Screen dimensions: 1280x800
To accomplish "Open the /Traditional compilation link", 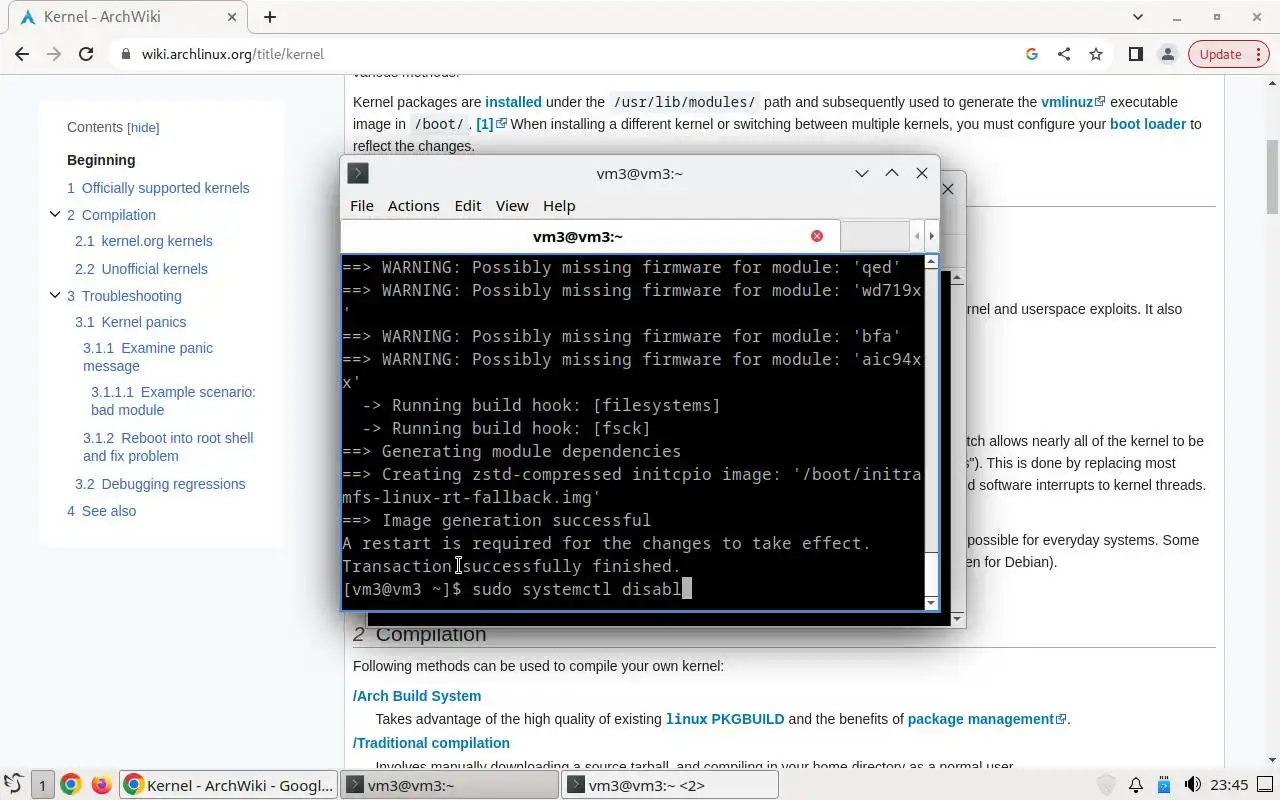I will click(431, 743).
